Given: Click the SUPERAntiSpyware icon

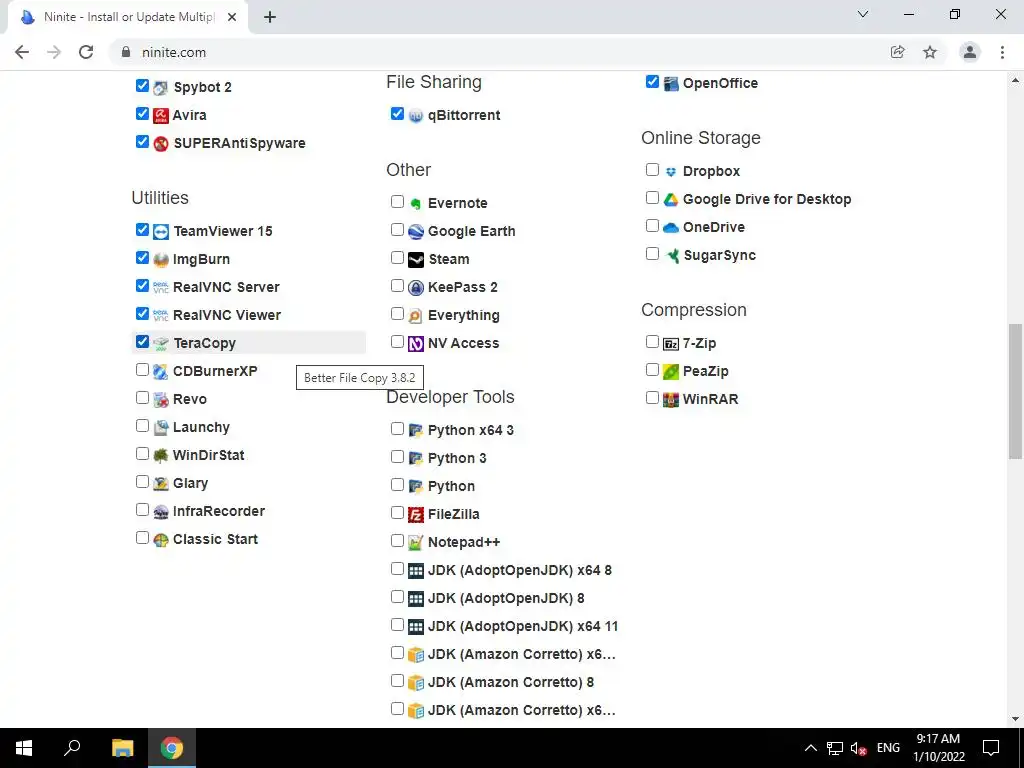Looking at the screenshot, I should (x=161, y=144).
